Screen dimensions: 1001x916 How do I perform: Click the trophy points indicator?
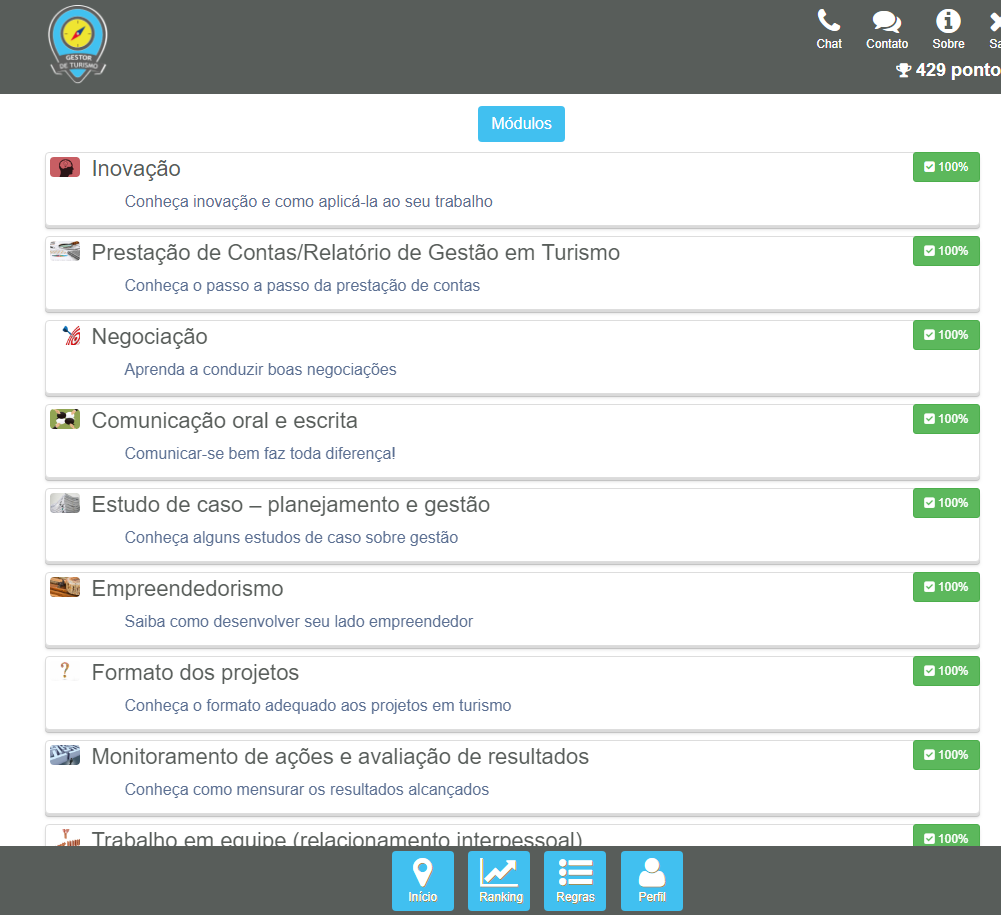947,70
